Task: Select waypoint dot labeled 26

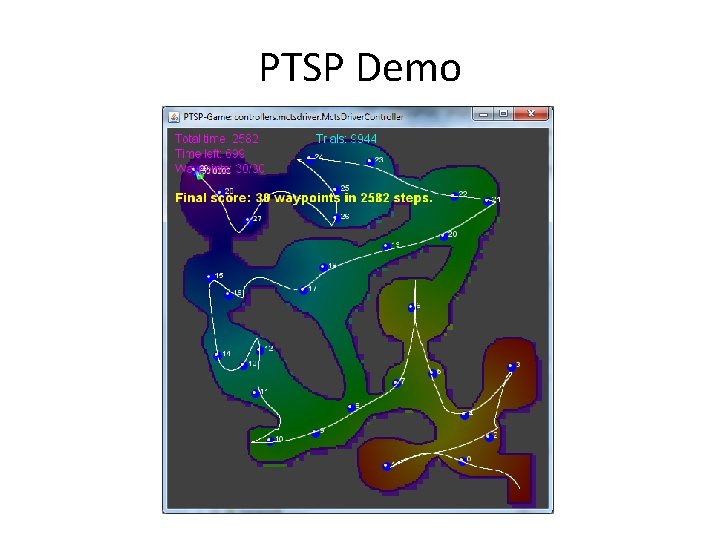Action: coord(336,218)
